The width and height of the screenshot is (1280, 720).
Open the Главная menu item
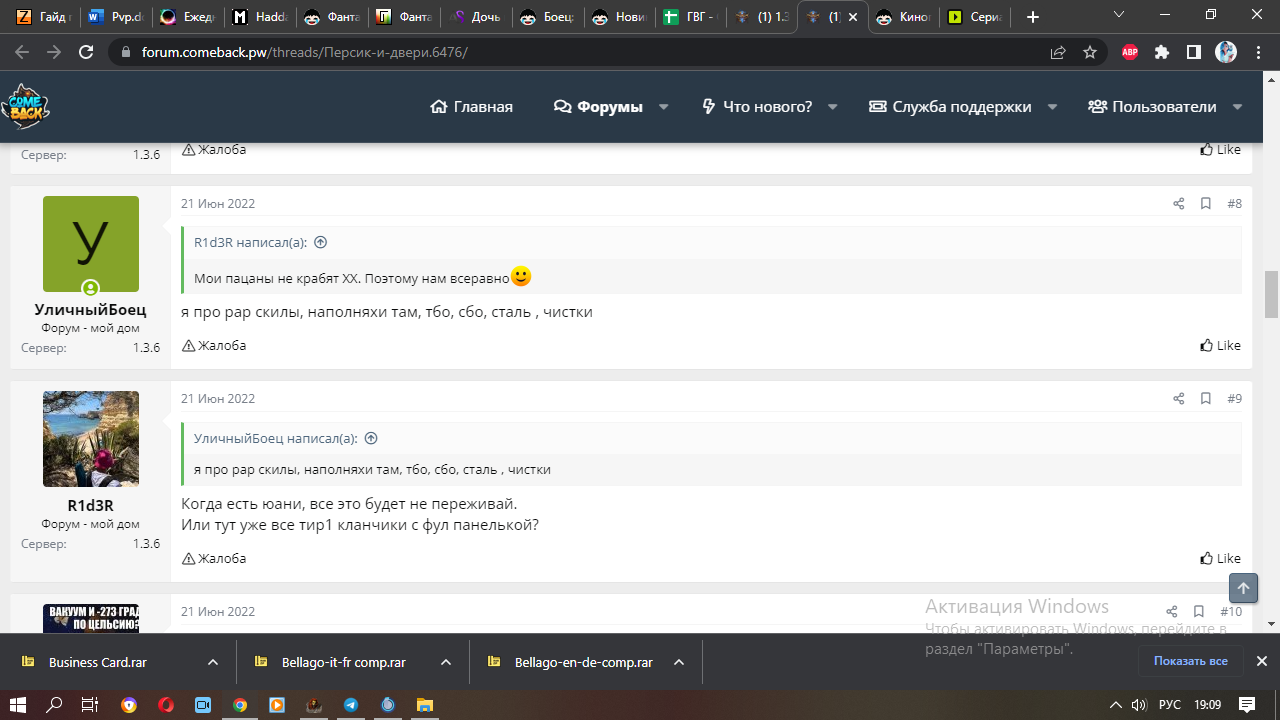pos(471,107)
